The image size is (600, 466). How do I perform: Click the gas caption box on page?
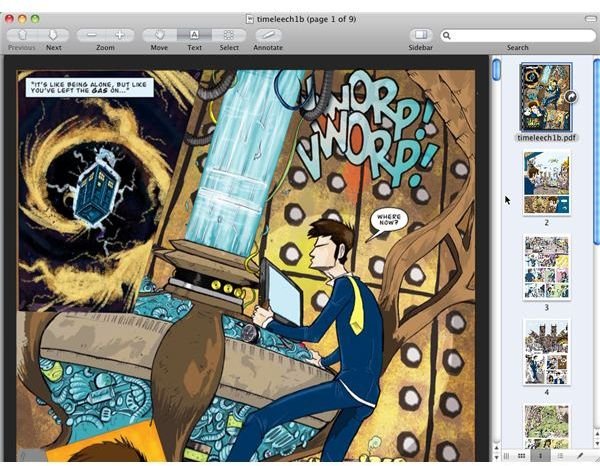[90, 87]
